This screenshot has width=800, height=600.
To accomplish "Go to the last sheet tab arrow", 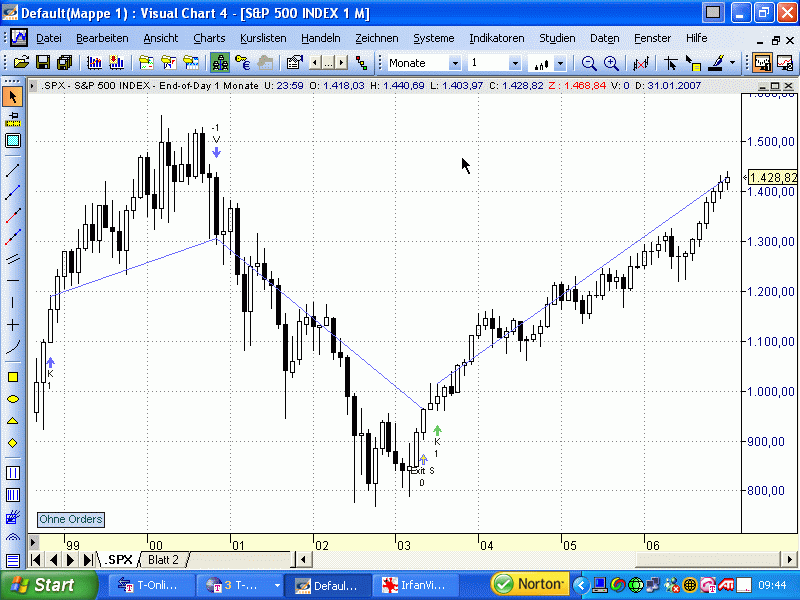I will point(88,560).
